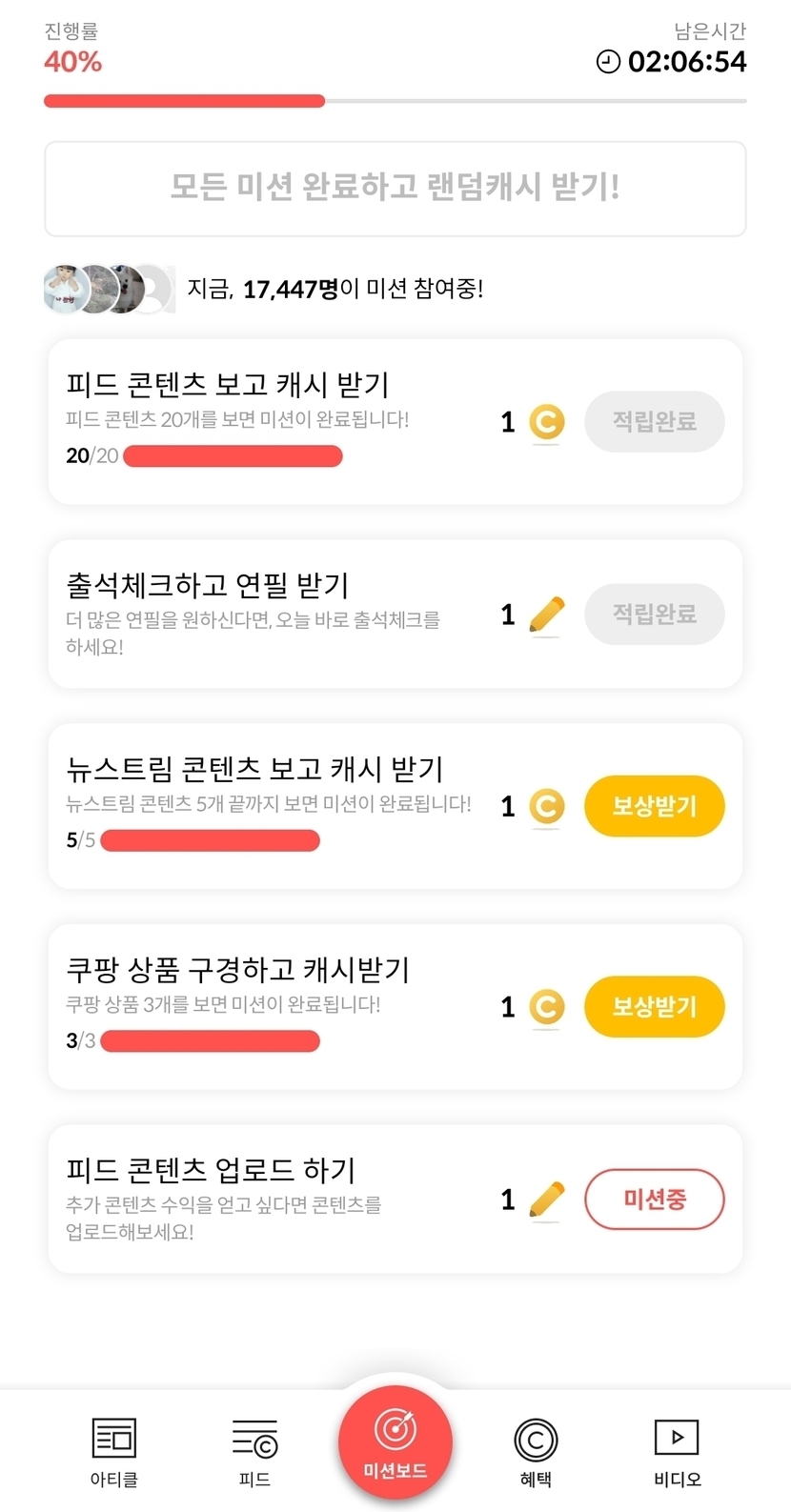791x1512 pixels.
Task: Tap the coin icon in 뉴스트림 mission
Action: coord(546,807)
